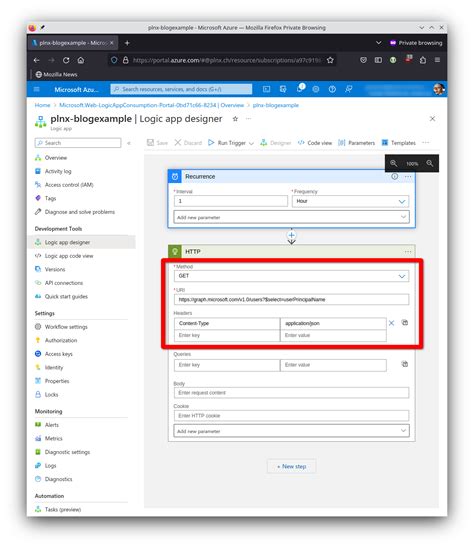Click the Run Trigger play icon
The width and height of the screenshot is (474, 548).
click(211, 143)
